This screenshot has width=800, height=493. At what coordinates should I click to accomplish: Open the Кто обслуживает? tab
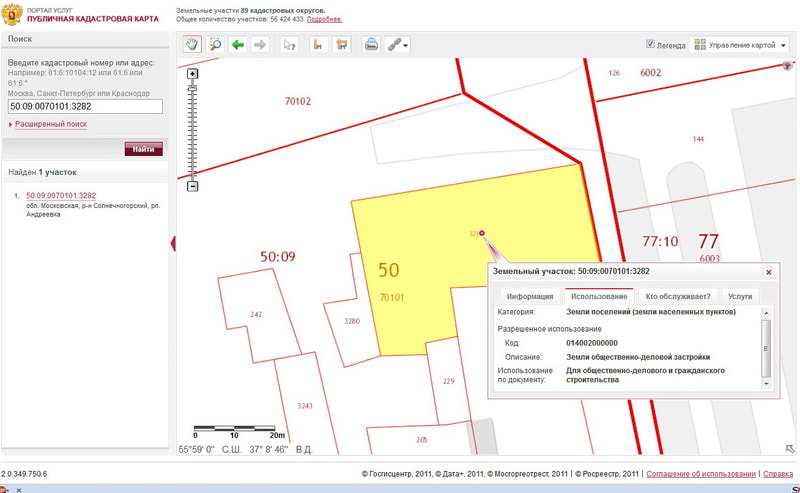pyautogui.click(x=678, y=296)
